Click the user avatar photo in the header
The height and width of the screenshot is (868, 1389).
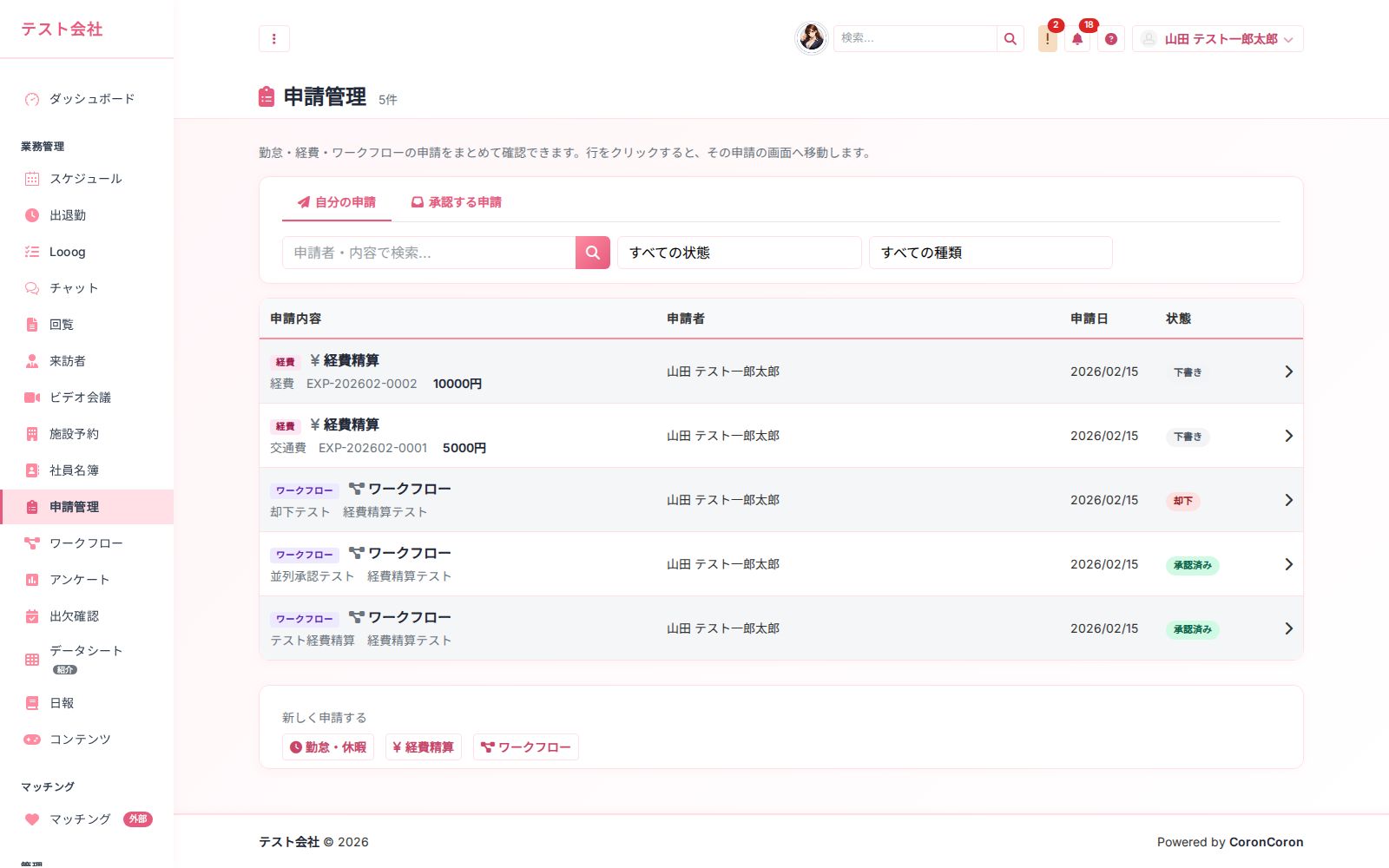point(812,38)
